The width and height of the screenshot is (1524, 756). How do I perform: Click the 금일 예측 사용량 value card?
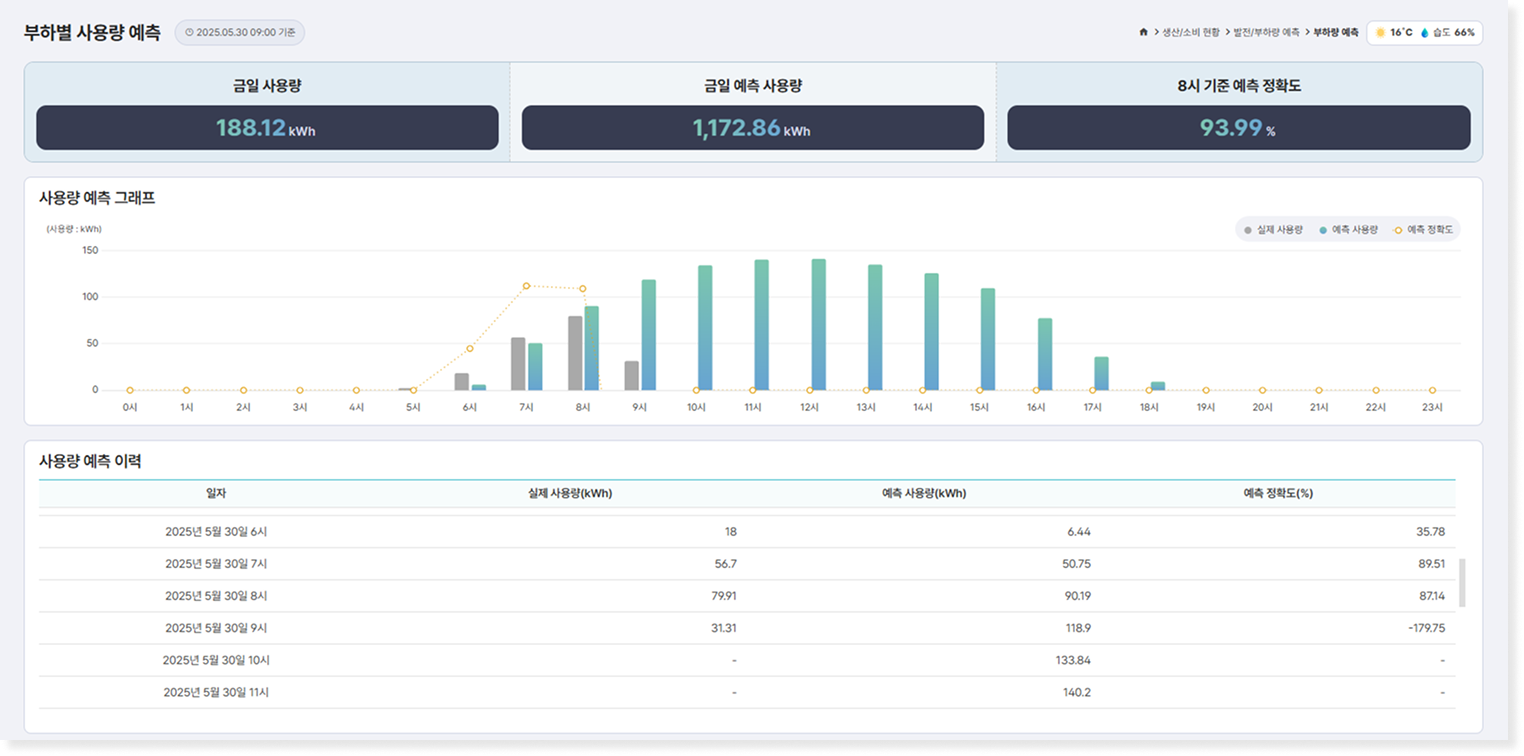(752, 128)
